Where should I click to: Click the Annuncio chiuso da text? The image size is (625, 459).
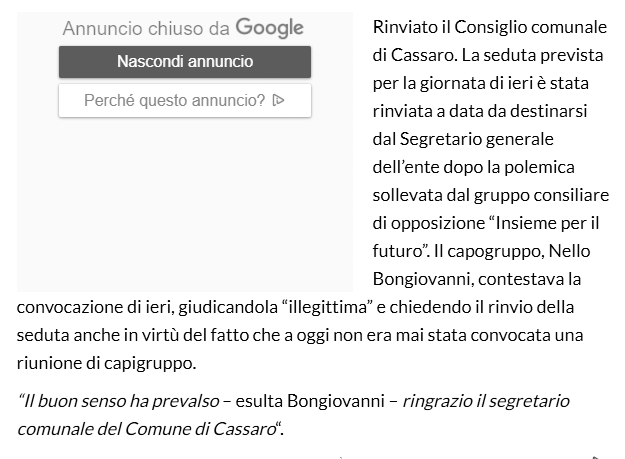(x=146, y=29)
